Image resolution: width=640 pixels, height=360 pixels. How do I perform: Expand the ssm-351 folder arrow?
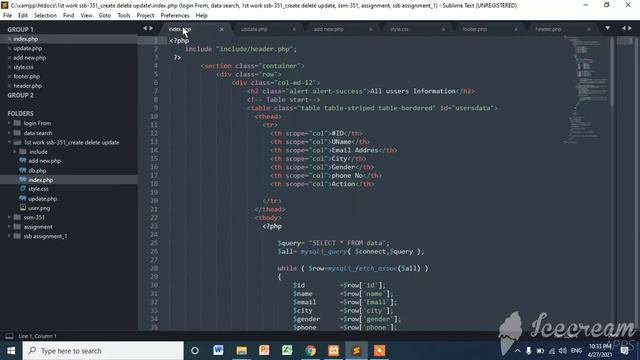point(9,218)
